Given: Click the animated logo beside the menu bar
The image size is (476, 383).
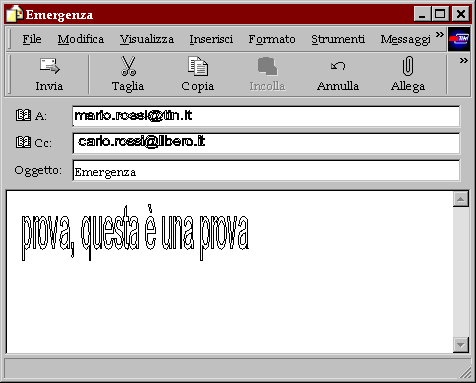Looking at the screenshot, I should 459,39.
